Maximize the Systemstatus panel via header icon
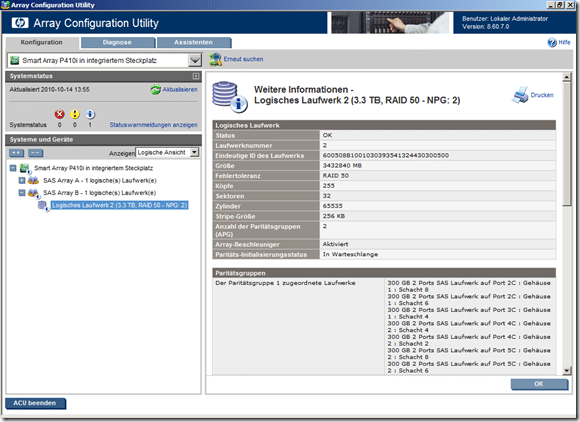Screen dimensions: 580x422 pos(196,76)
